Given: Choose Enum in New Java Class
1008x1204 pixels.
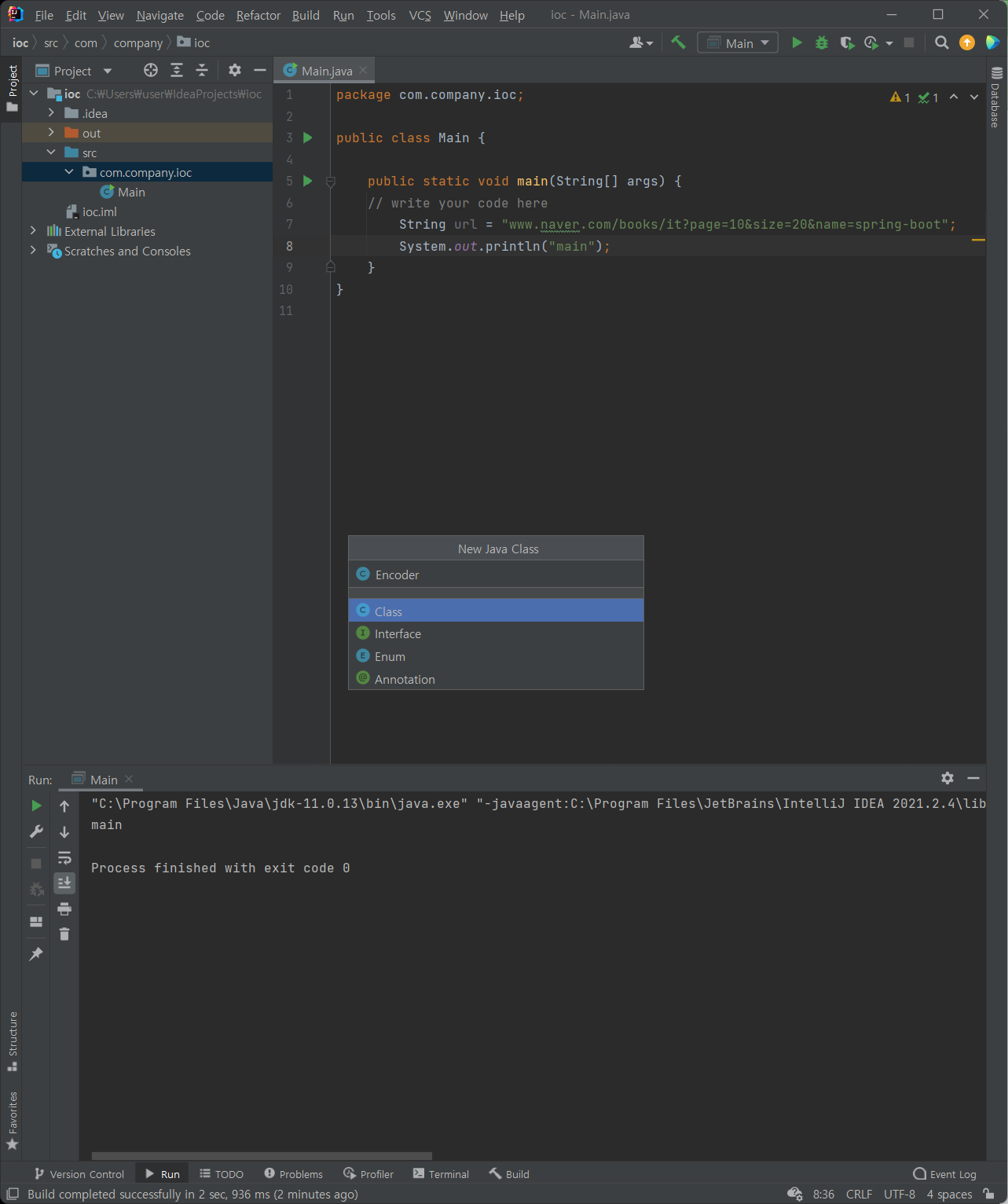Looking at the screenshot, I should point(496,656).
